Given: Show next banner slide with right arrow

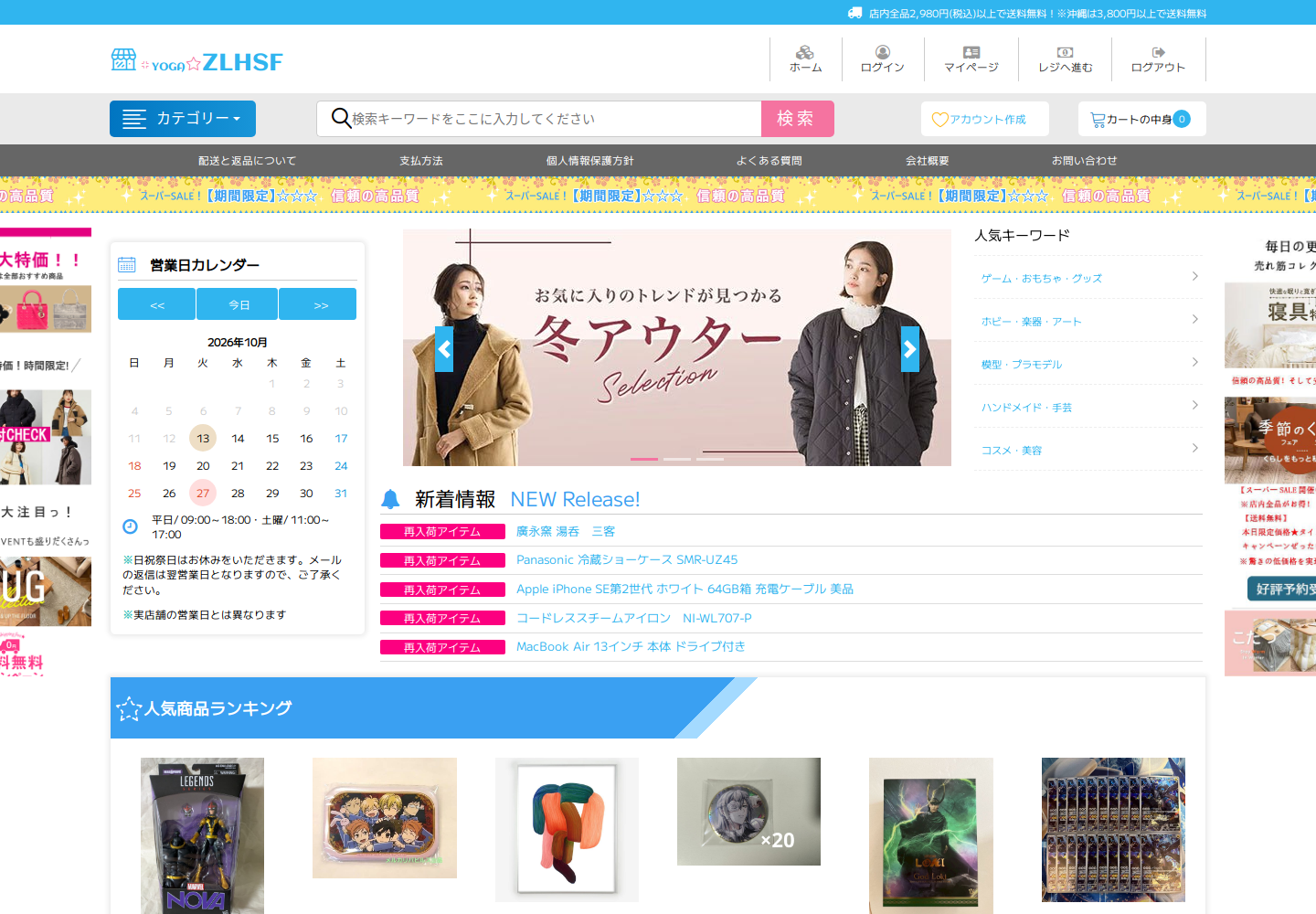Looking at the screenshot, I should [x=910, y=349].
